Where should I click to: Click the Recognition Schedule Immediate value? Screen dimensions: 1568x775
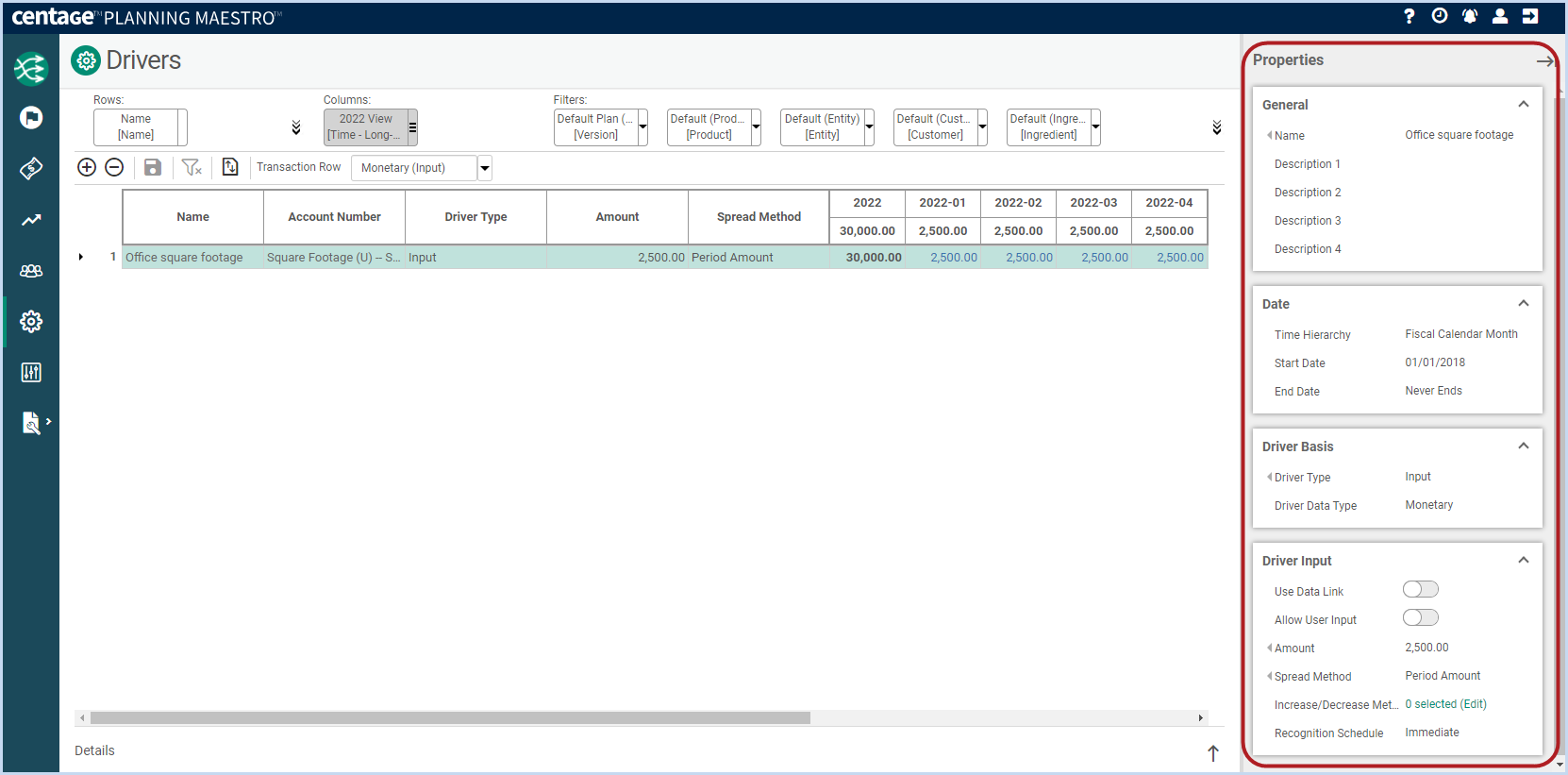click(1432, 733)
